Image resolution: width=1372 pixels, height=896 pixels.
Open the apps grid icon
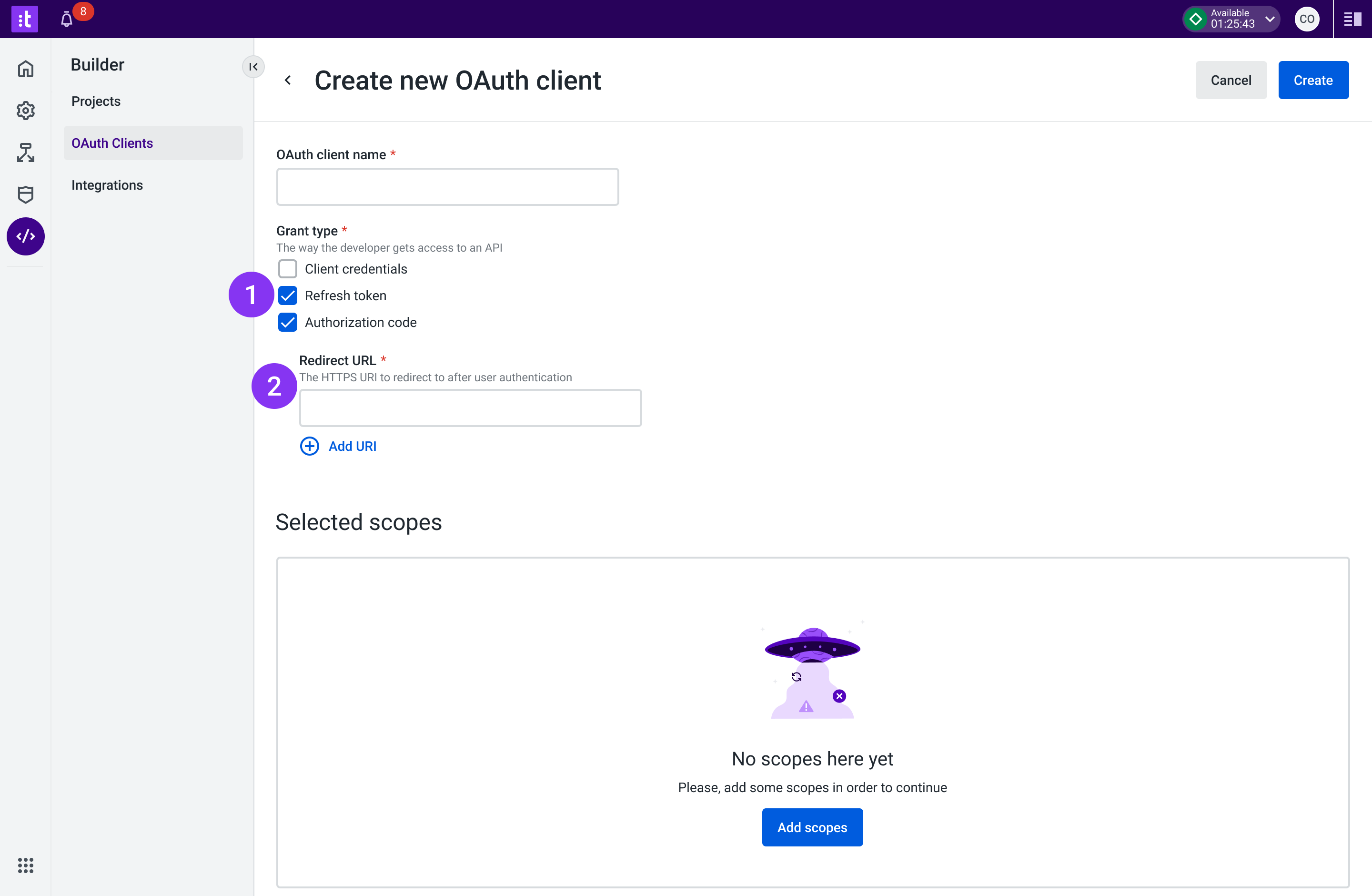coord(25,865)
